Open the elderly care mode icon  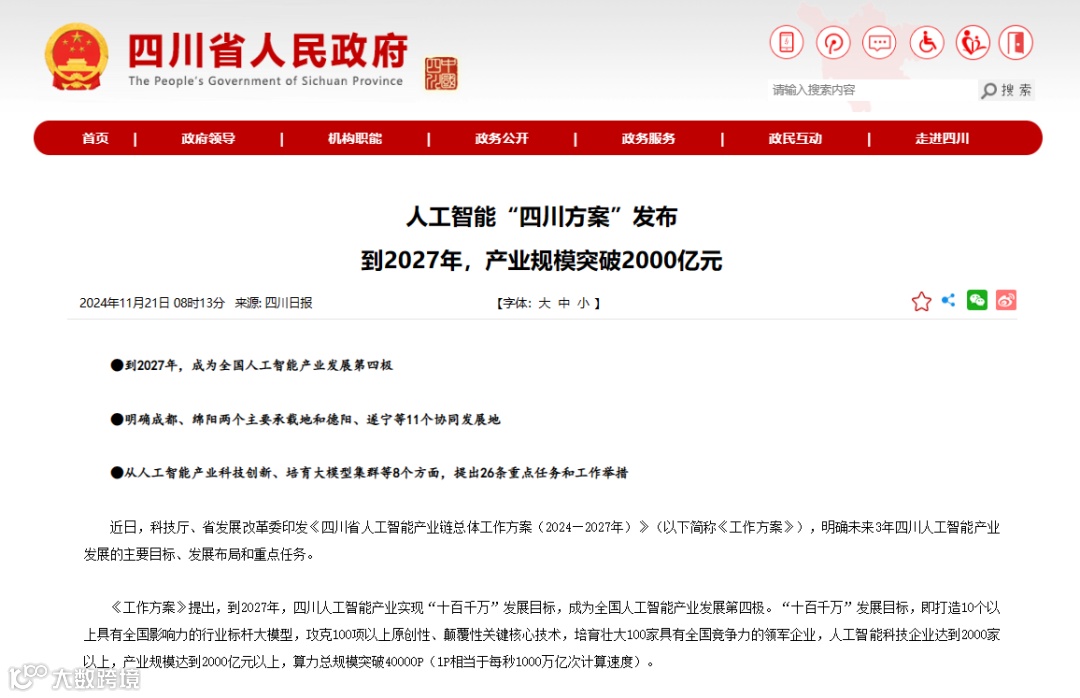pyautogui.click(x=973, y=43)
